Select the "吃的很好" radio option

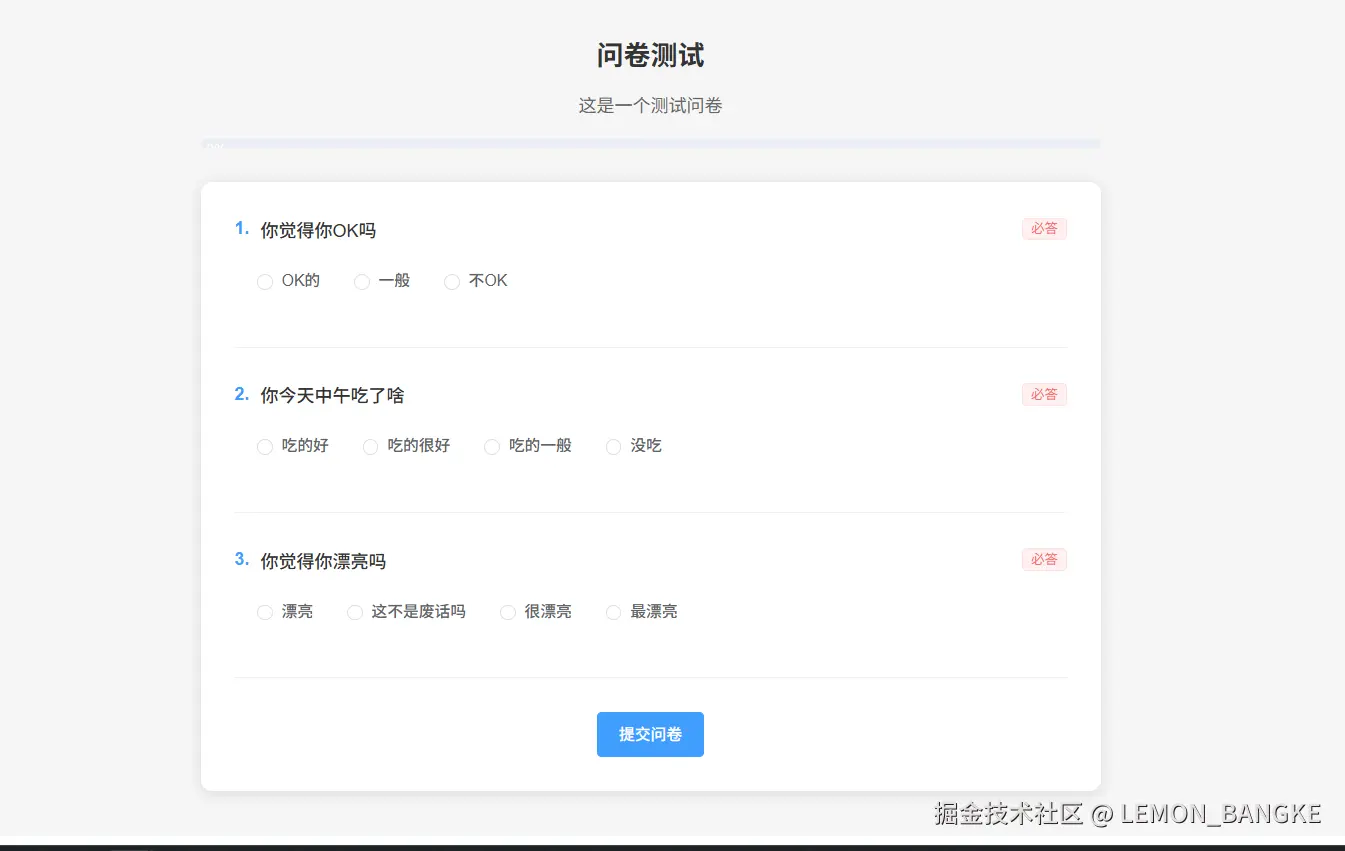(x=371, y=447)
